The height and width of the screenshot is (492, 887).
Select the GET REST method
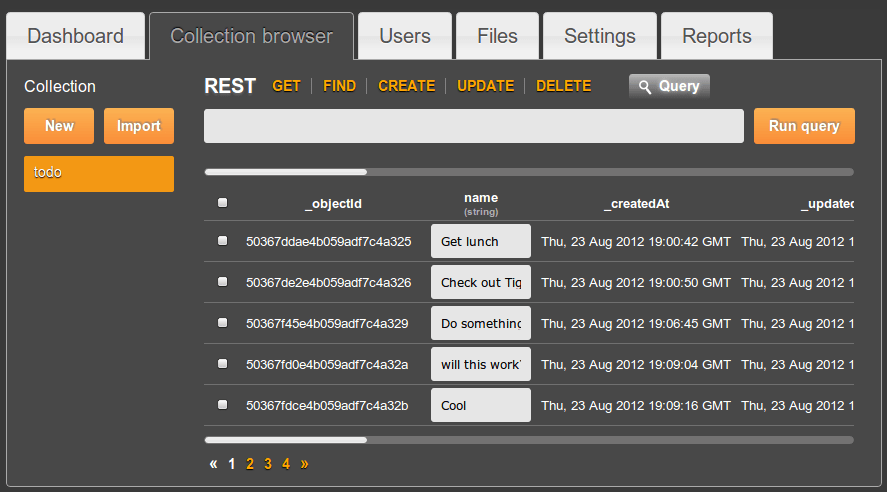tap(286, 86)
